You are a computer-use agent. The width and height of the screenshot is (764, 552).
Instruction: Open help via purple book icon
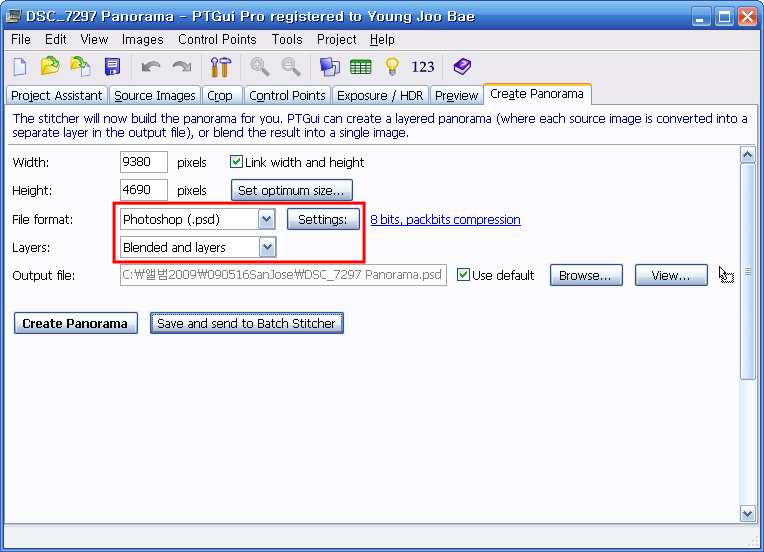coord(462,66)
